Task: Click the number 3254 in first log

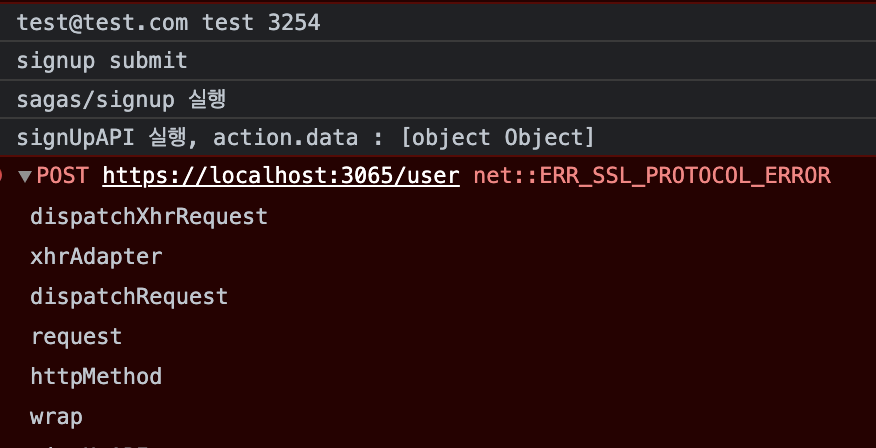Action: pos(294,22)
